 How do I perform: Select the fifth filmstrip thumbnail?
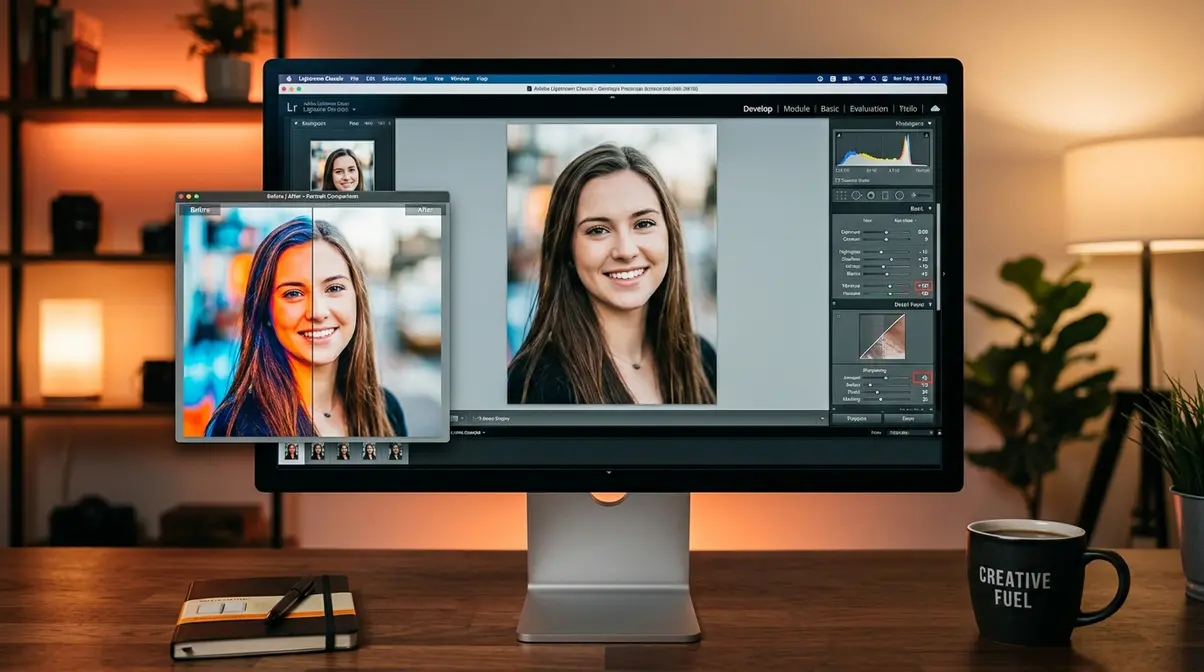(x=396, y=451)
